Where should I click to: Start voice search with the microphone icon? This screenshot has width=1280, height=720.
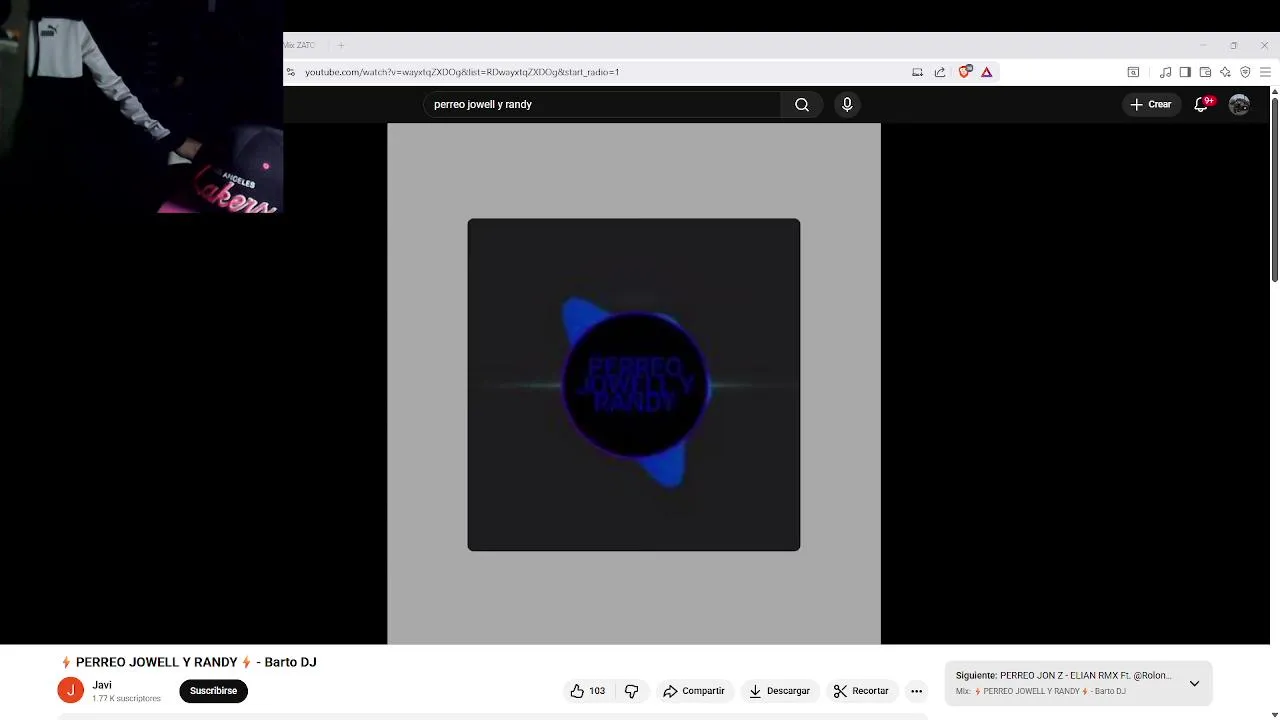point(847,104)
